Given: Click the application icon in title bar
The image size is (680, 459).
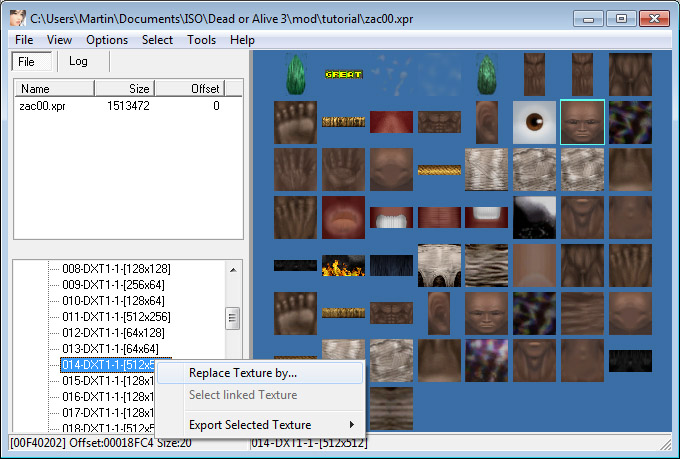Looking at the screenshot, I should pos(18,19).
